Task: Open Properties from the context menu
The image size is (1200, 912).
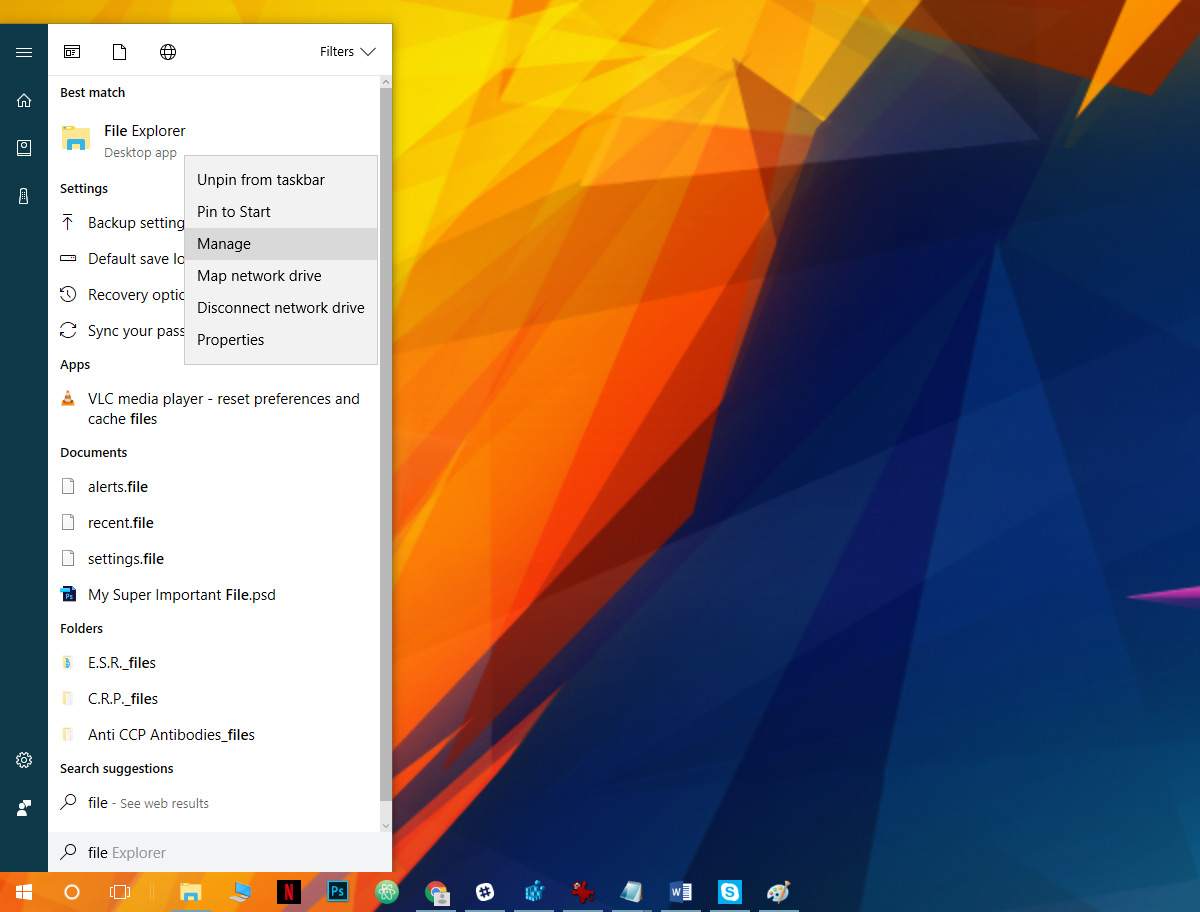Action: 230,340
